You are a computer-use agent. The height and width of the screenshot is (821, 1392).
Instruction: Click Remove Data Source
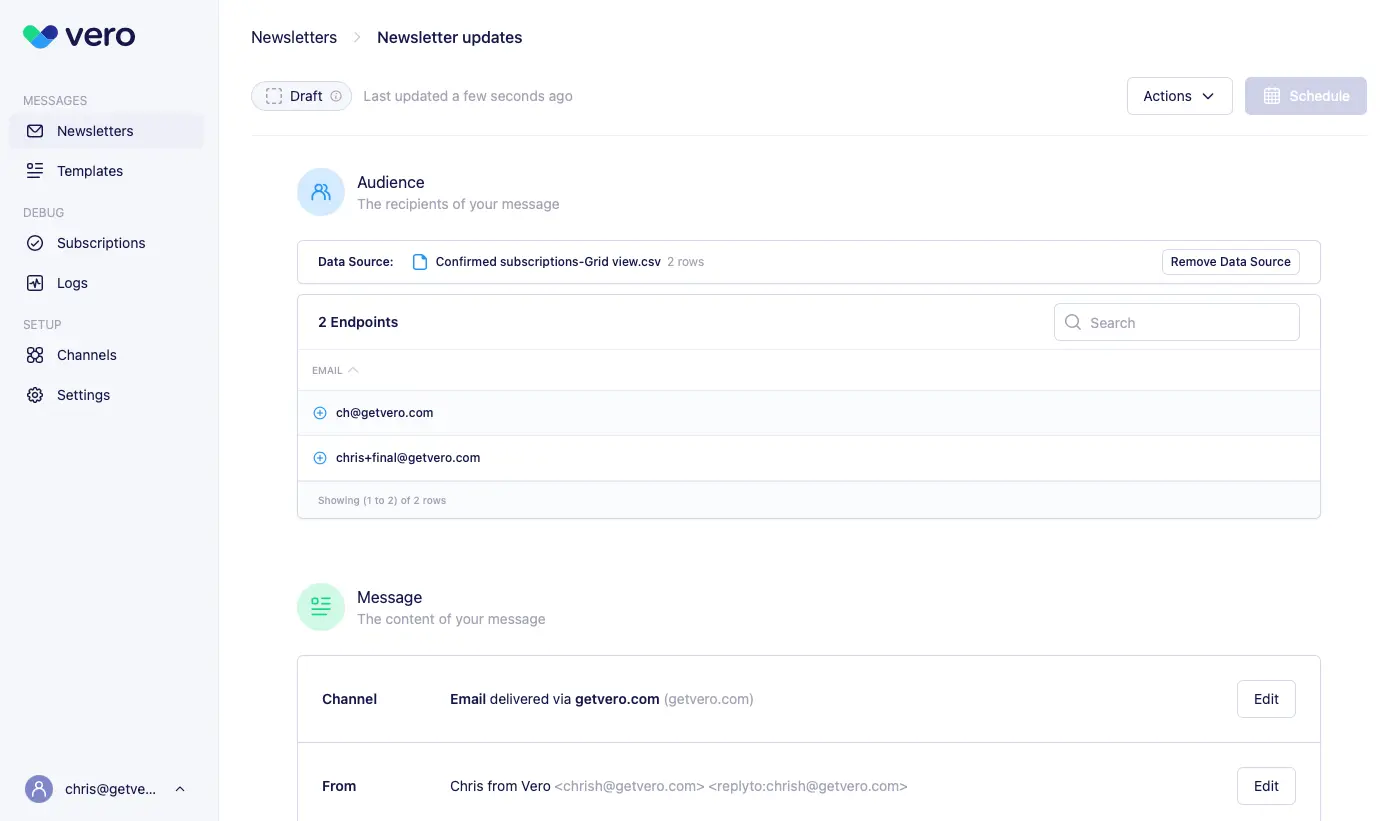[x=1229, y=261]
